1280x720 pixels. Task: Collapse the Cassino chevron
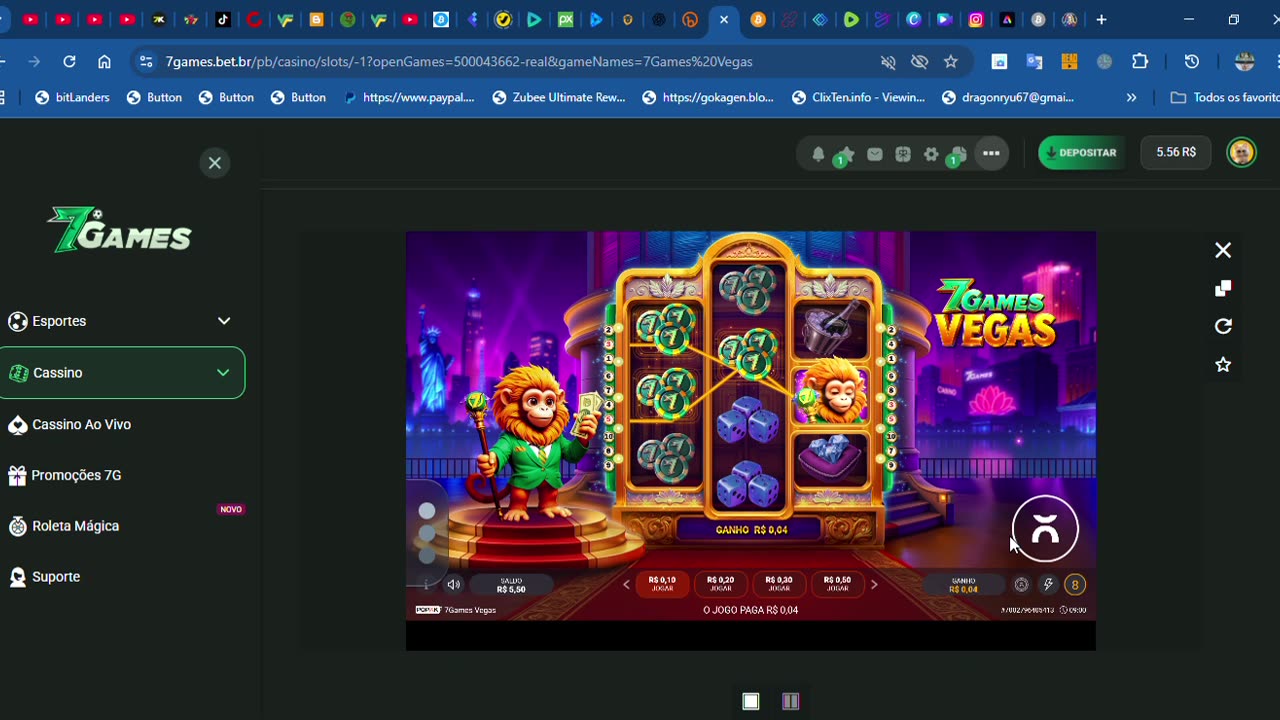(223, 373)
